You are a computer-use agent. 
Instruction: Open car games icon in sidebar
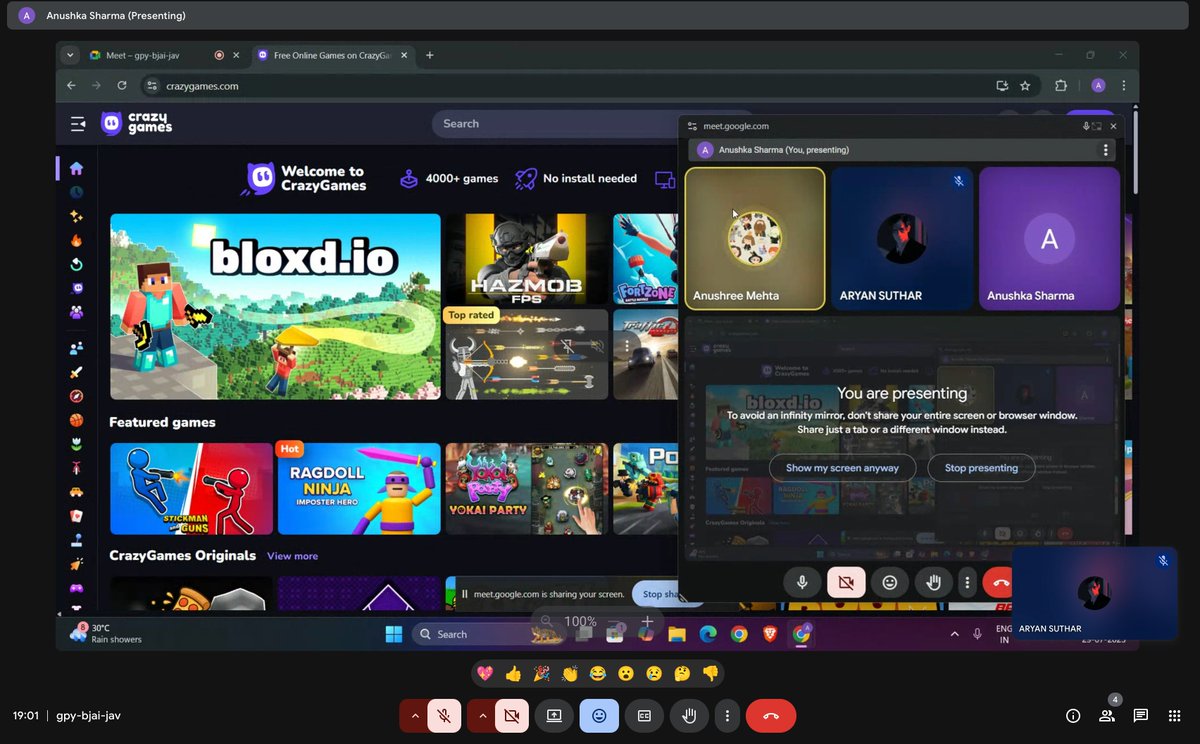point(76,492)
